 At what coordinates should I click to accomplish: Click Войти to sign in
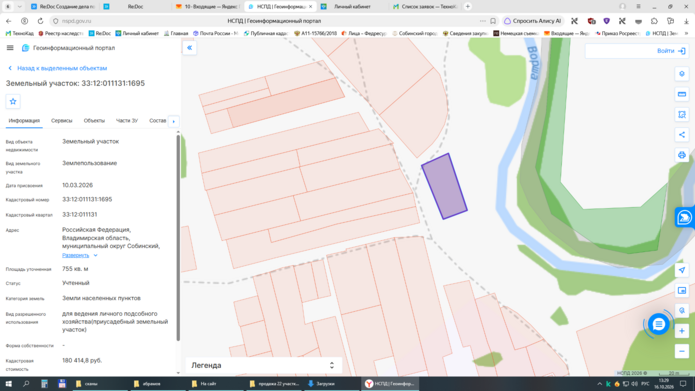click(671, 51)
